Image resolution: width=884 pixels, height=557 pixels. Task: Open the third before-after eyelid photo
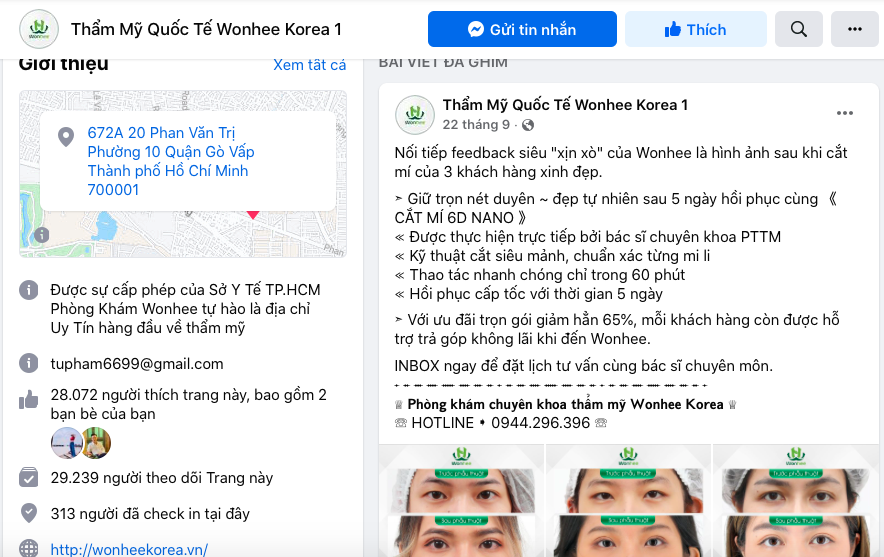click(x=795, y=501)
